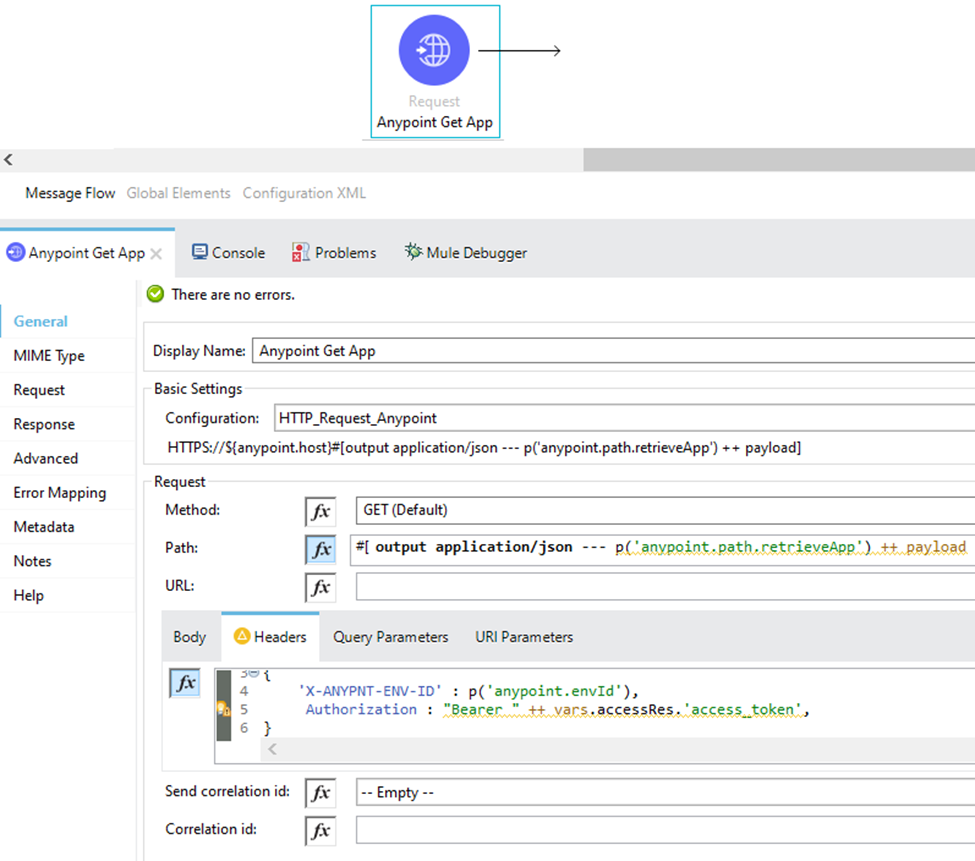Select the Body tab
This screenshot has width=975, height=861.
click(190, 637)
